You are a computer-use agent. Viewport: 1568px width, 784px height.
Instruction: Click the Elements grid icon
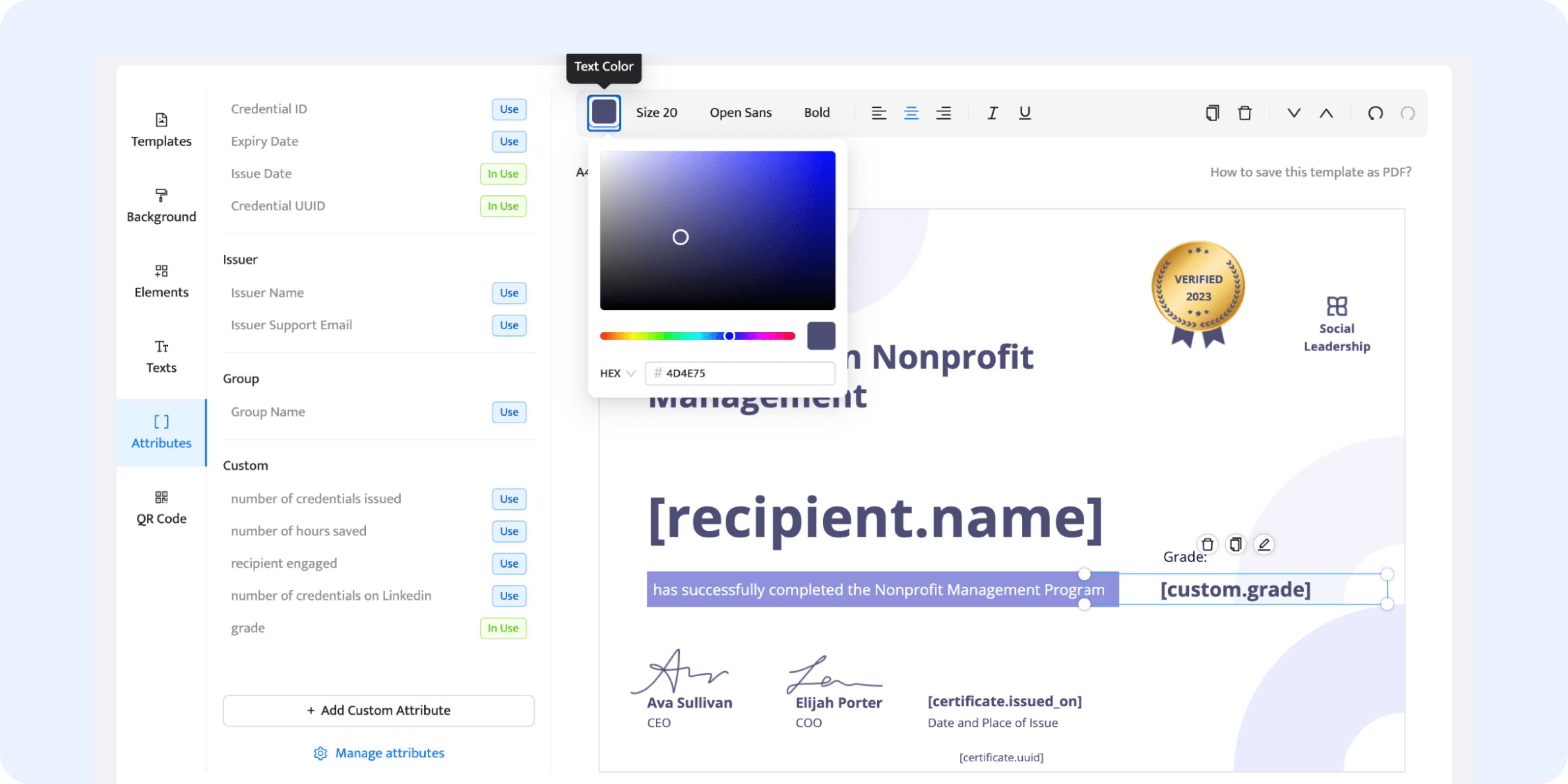click(161, 270)
